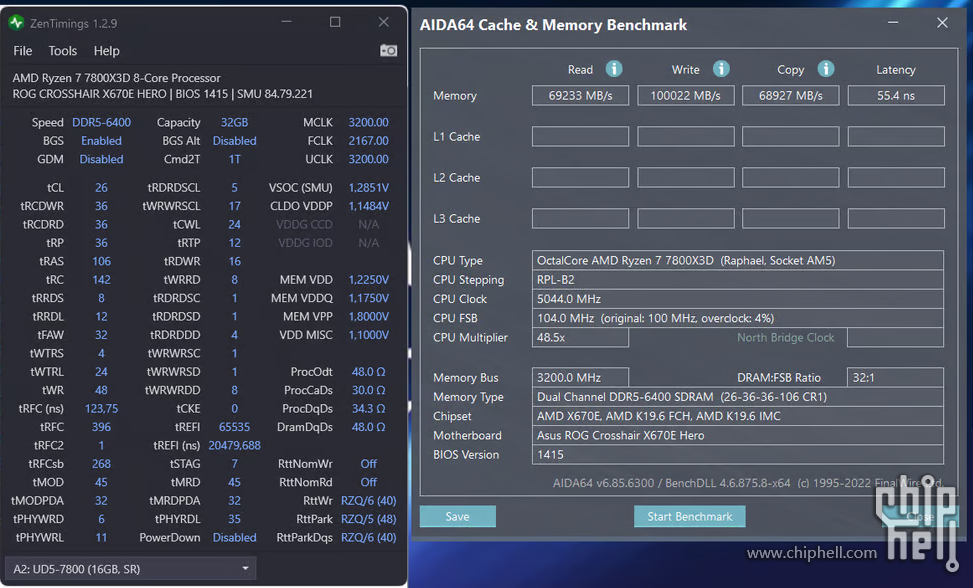Show info for the Read benchmark column
The height and width of the screenshot is (588, 973).
click(614, 69)
